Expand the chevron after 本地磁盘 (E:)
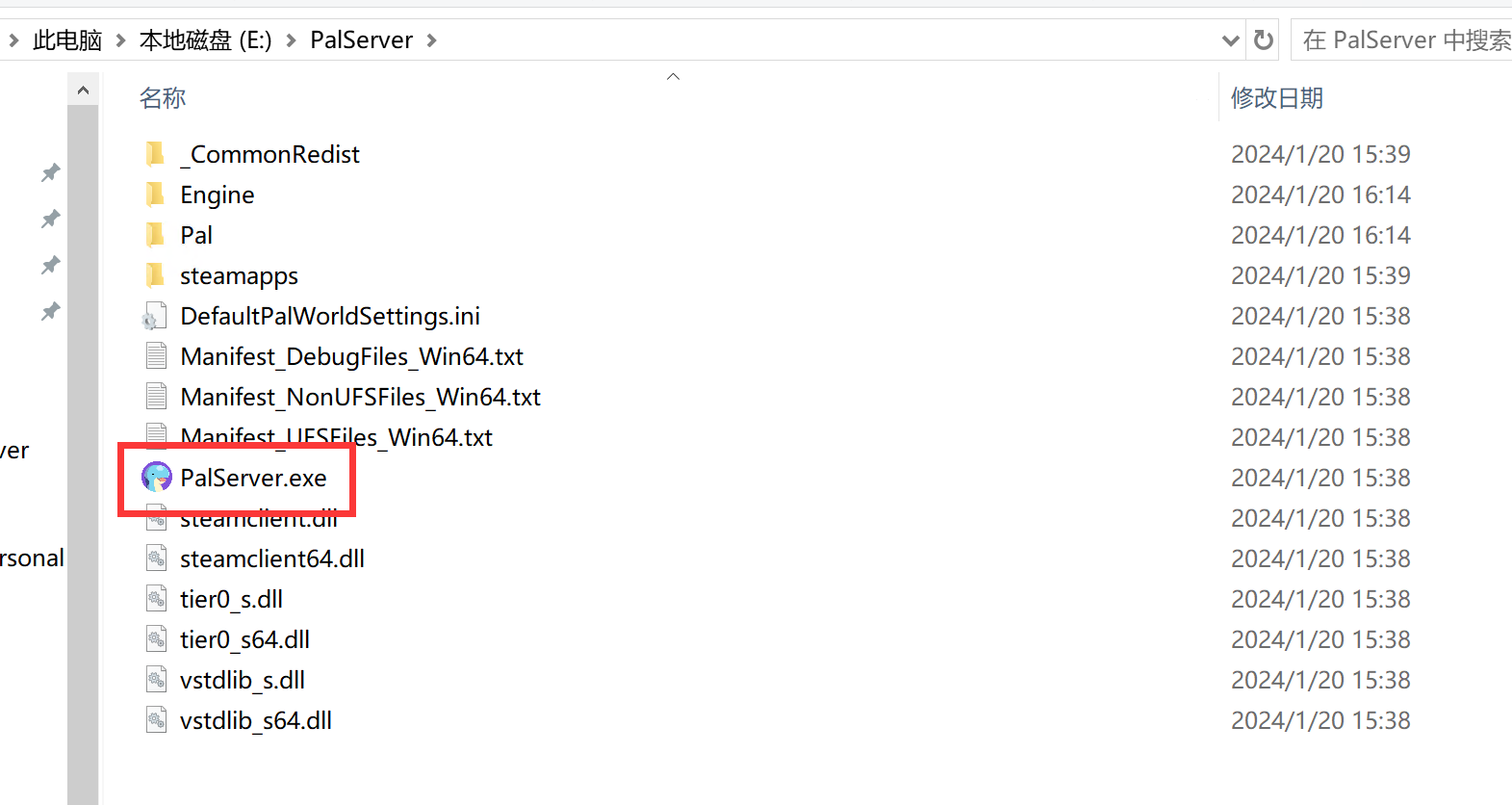 [291, 40]
